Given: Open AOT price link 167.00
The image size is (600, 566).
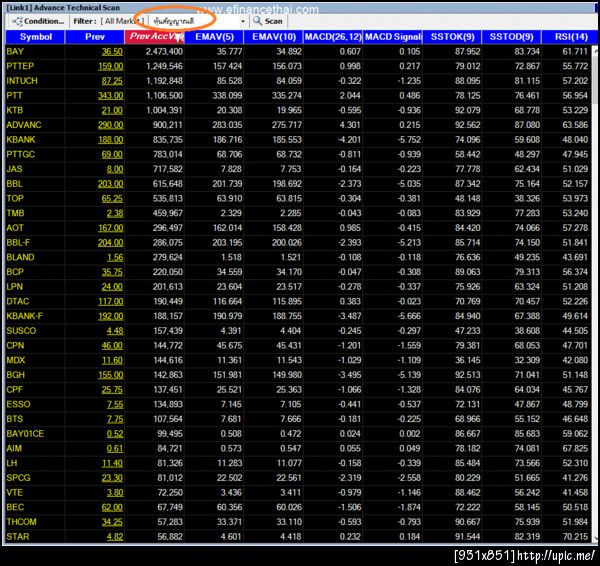Looking at the screenshot, I should [x=111, y=228].
